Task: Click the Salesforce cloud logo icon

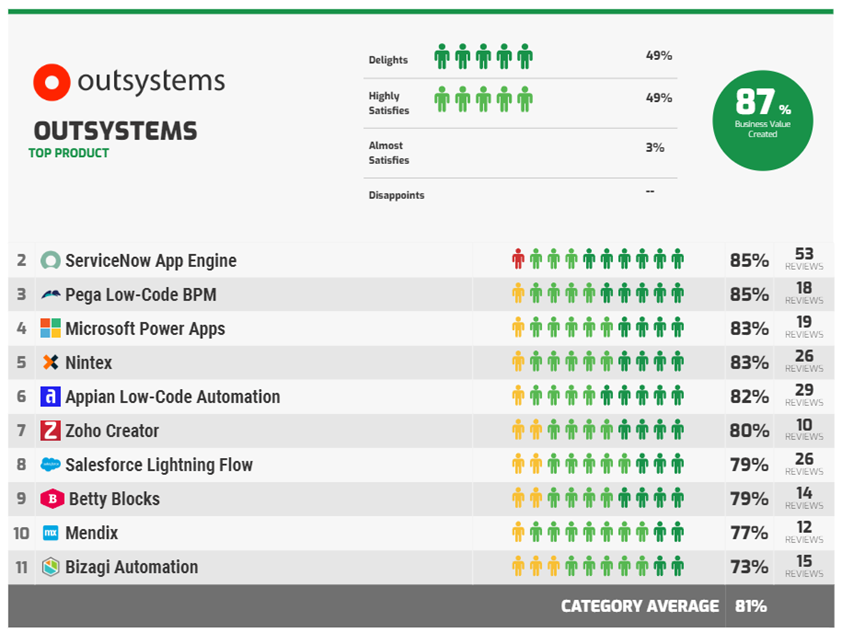Action: coord(50,465)
